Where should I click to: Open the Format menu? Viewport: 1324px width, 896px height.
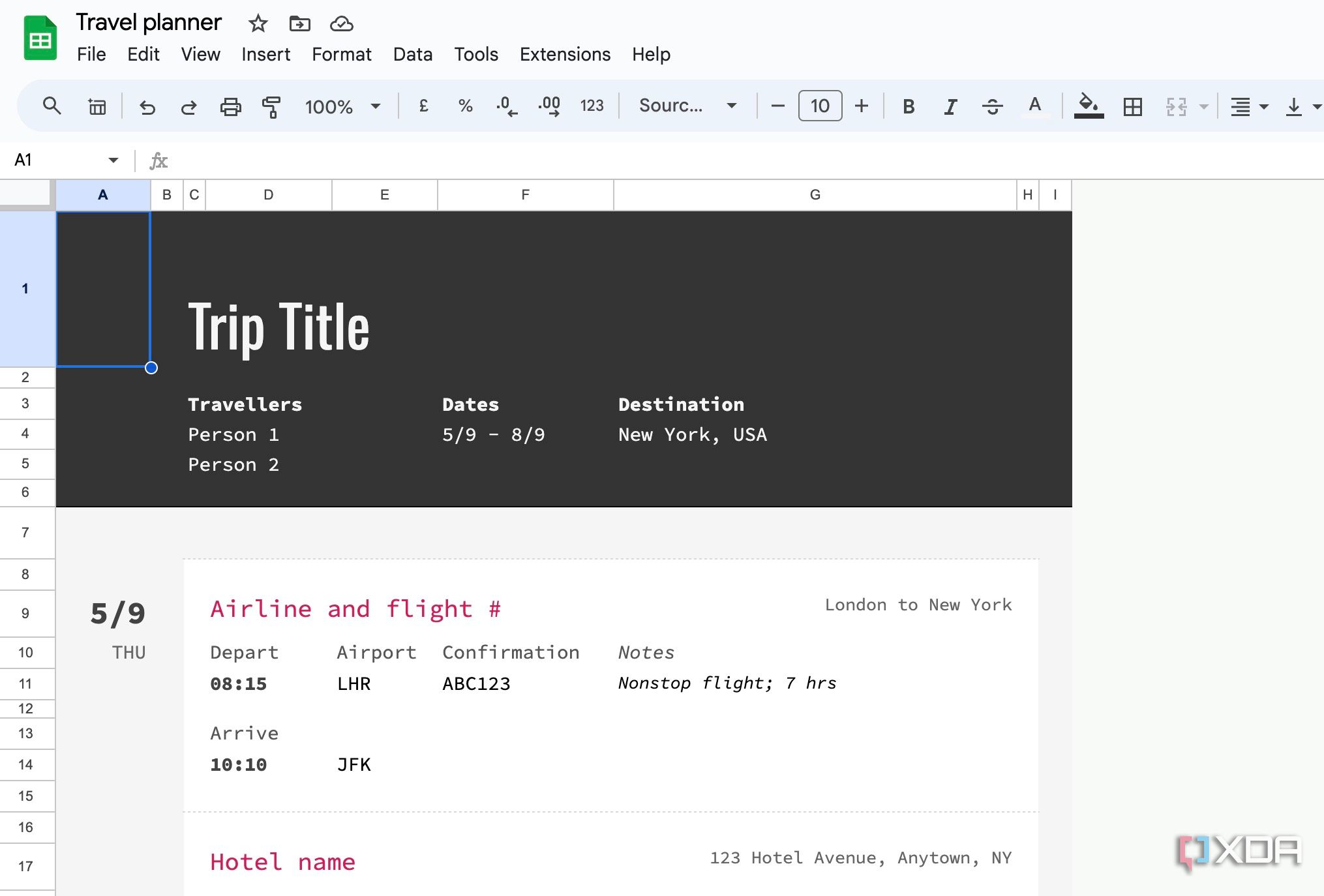(x=341, y=54)
